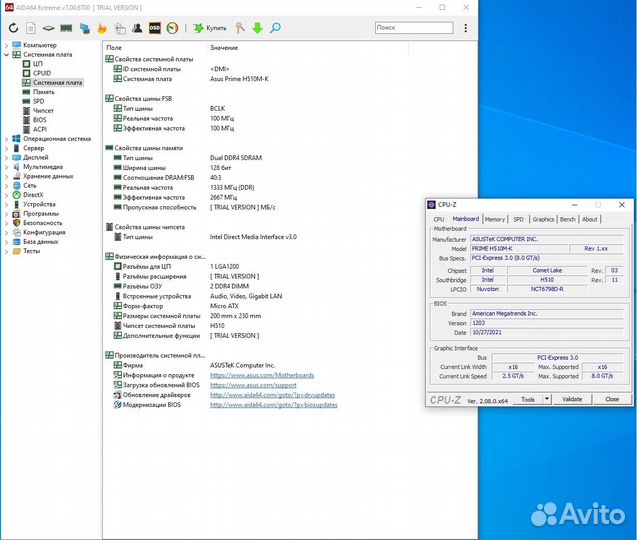Open the Tools dropdown arrow in CPU-Z

(547, 399)
